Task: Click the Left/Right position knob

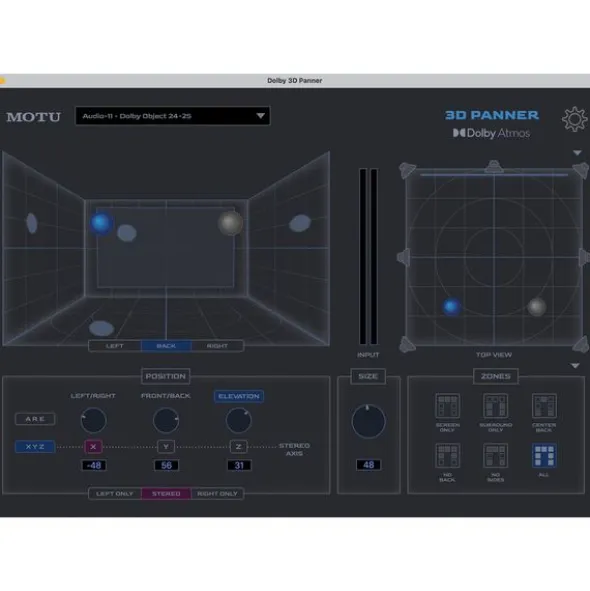Action: pos(93,420)
